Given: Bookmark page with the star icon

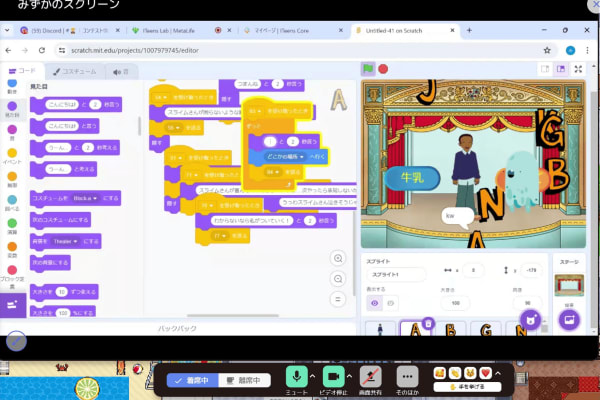Looking at the screenshot, I should tap(547, 50).
